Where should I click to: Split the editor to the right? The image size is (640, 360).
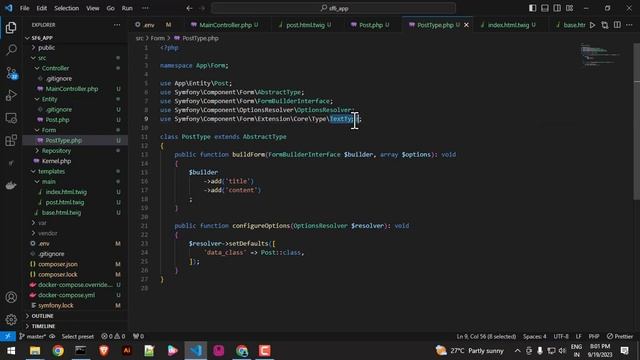click(x=617, y=25)
